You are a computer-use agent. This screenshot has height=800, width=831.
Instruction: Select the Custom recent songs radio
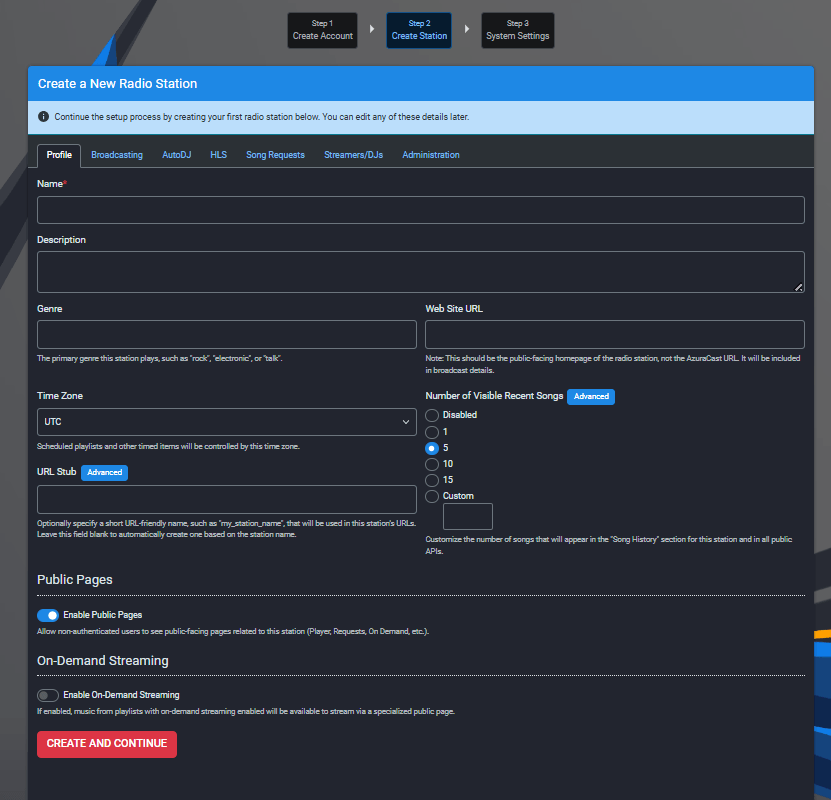pos(432,496)
